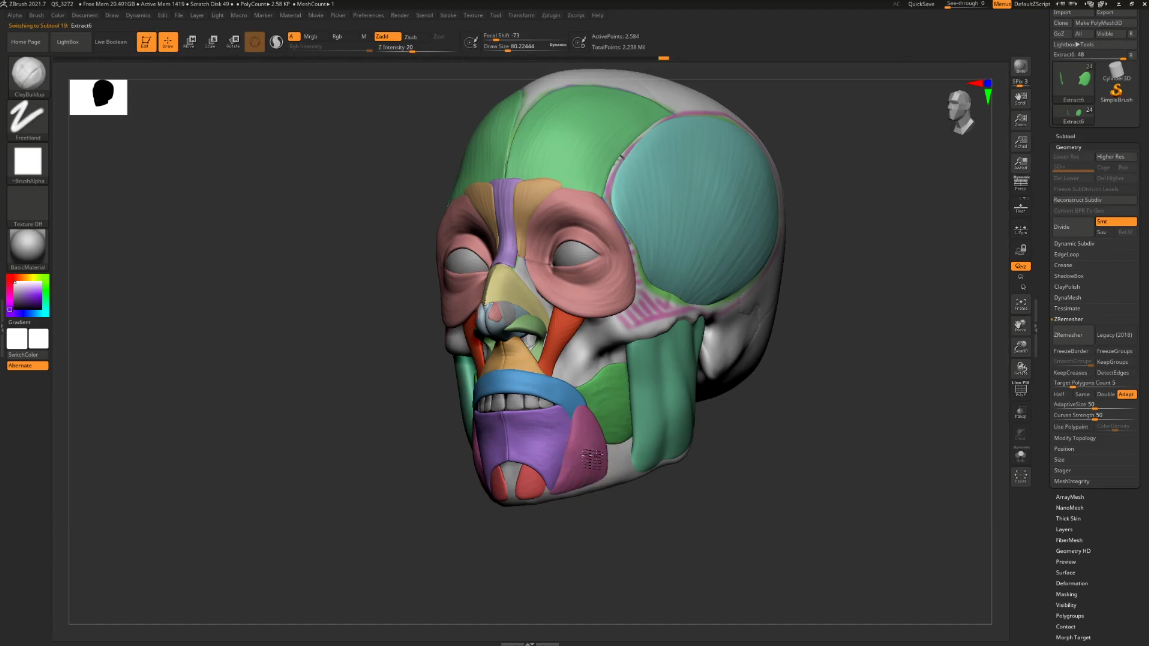Switch to the Scale transform tool
Viewport: 1149px width, 646px height.
coord(211,42)
